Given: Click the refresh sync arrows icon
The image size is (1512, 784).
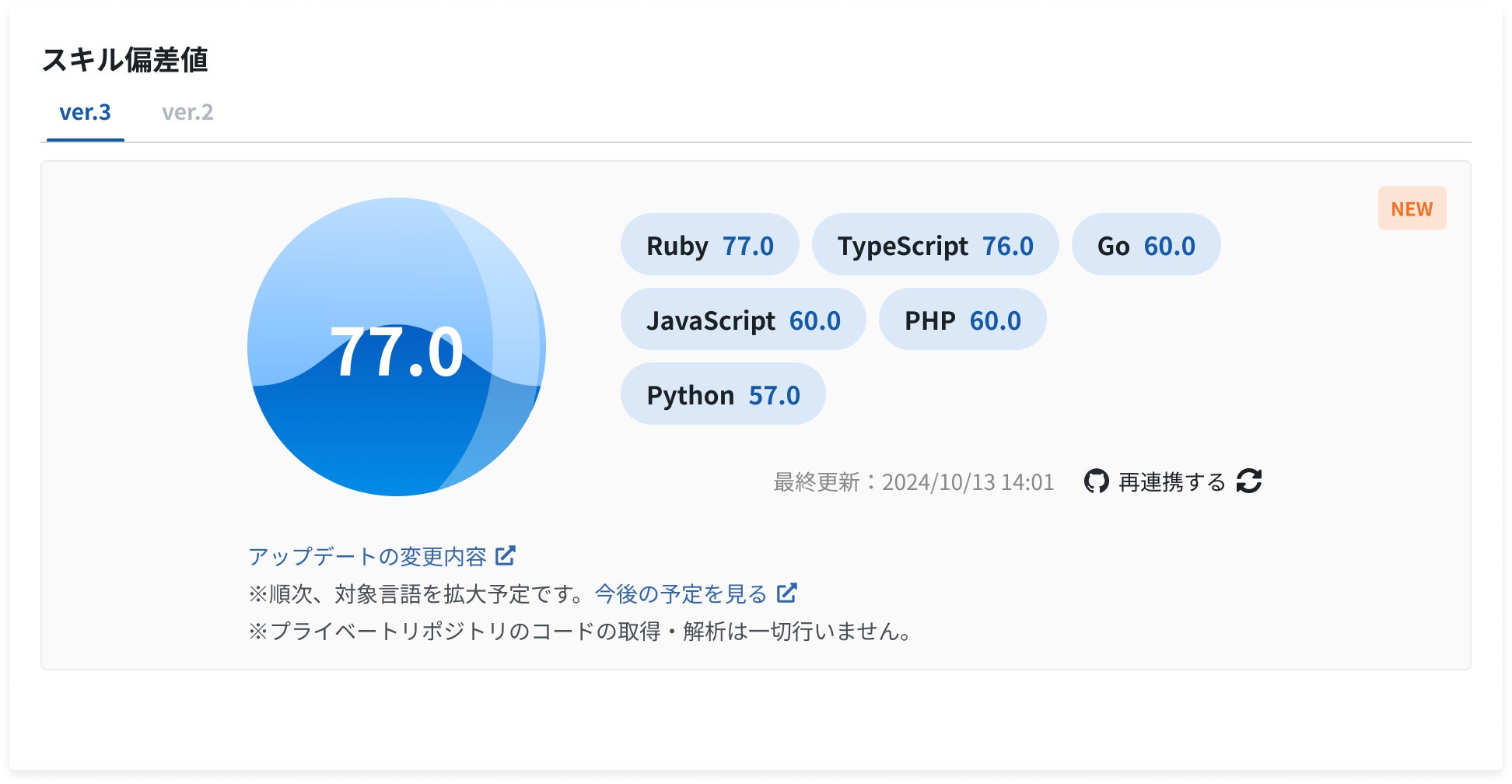Looking at the screenshot, I should 1249,481.
